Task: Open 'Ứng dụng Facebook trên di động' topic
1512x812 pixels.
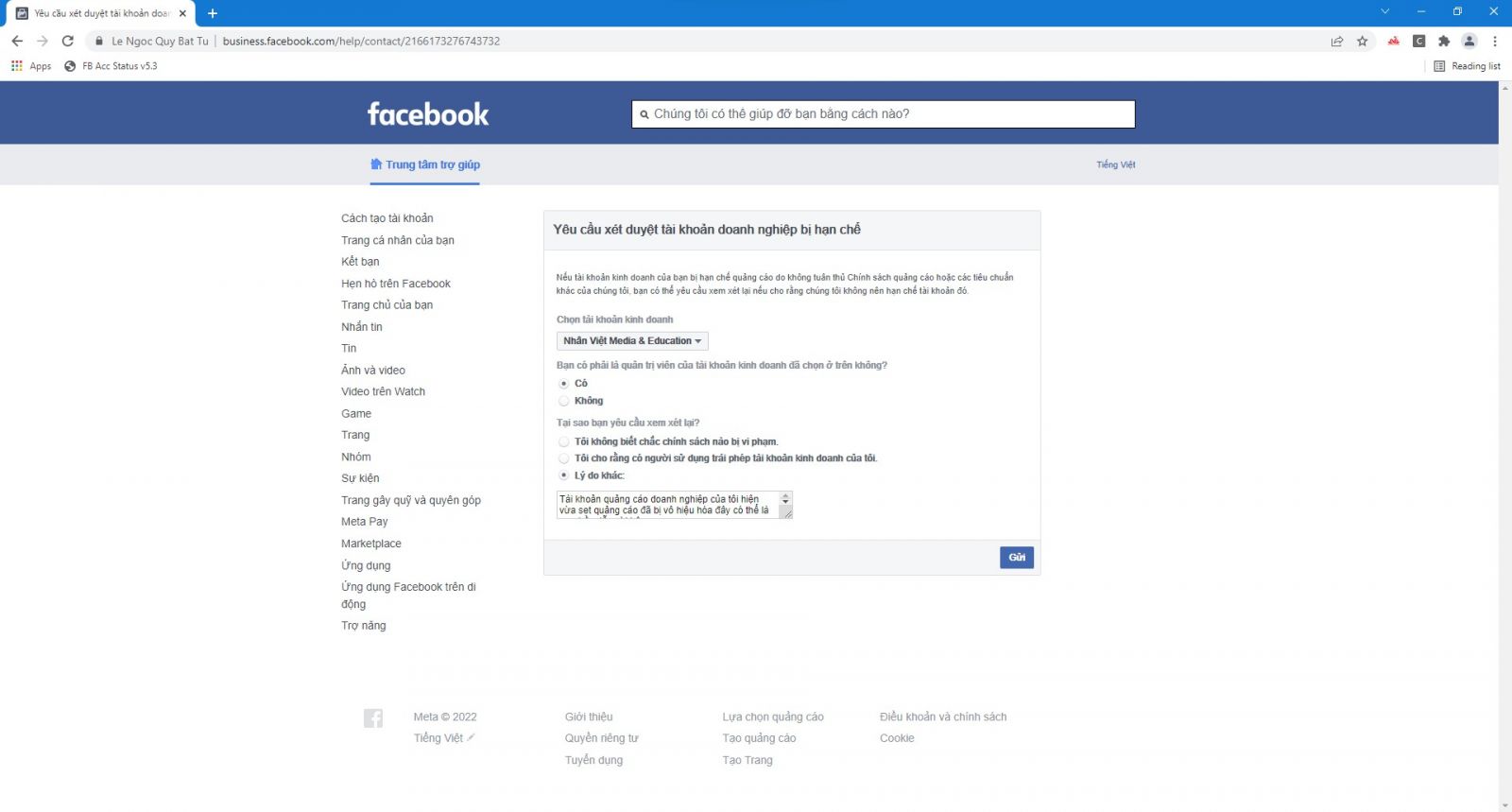Action: [x=408, y=596]
